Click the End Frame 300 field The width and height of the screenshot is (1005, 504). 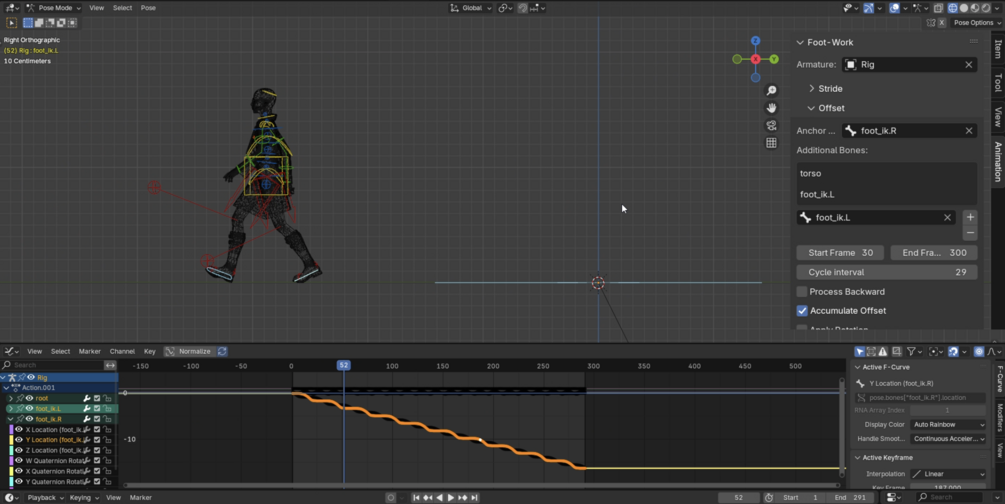click(x=934, y=253)
